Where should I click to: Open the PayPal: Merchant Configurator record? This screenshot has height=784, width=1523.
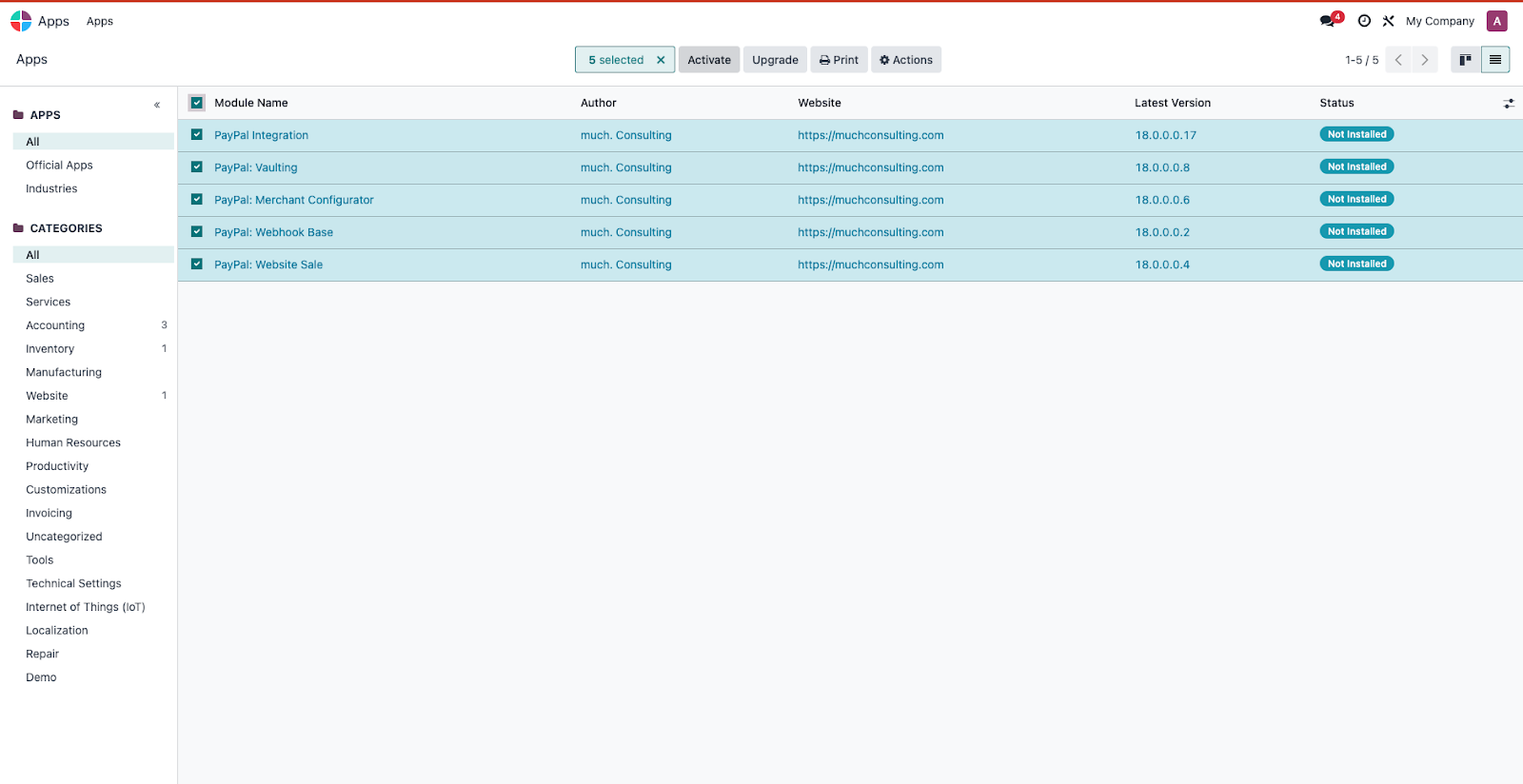[294, 200]
